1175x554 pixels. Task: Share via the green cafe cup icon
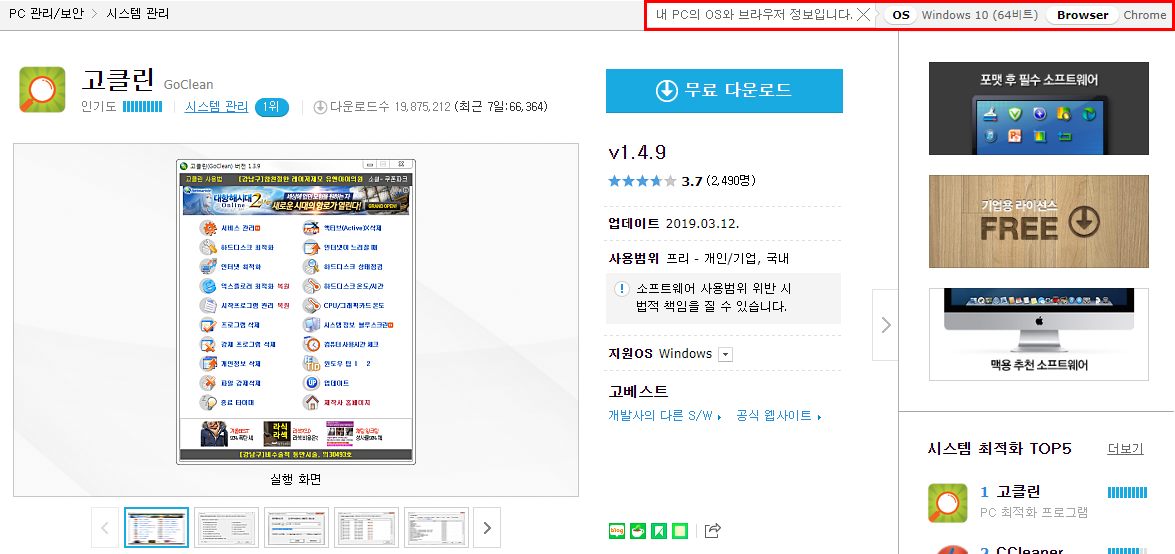coord(638,531)
